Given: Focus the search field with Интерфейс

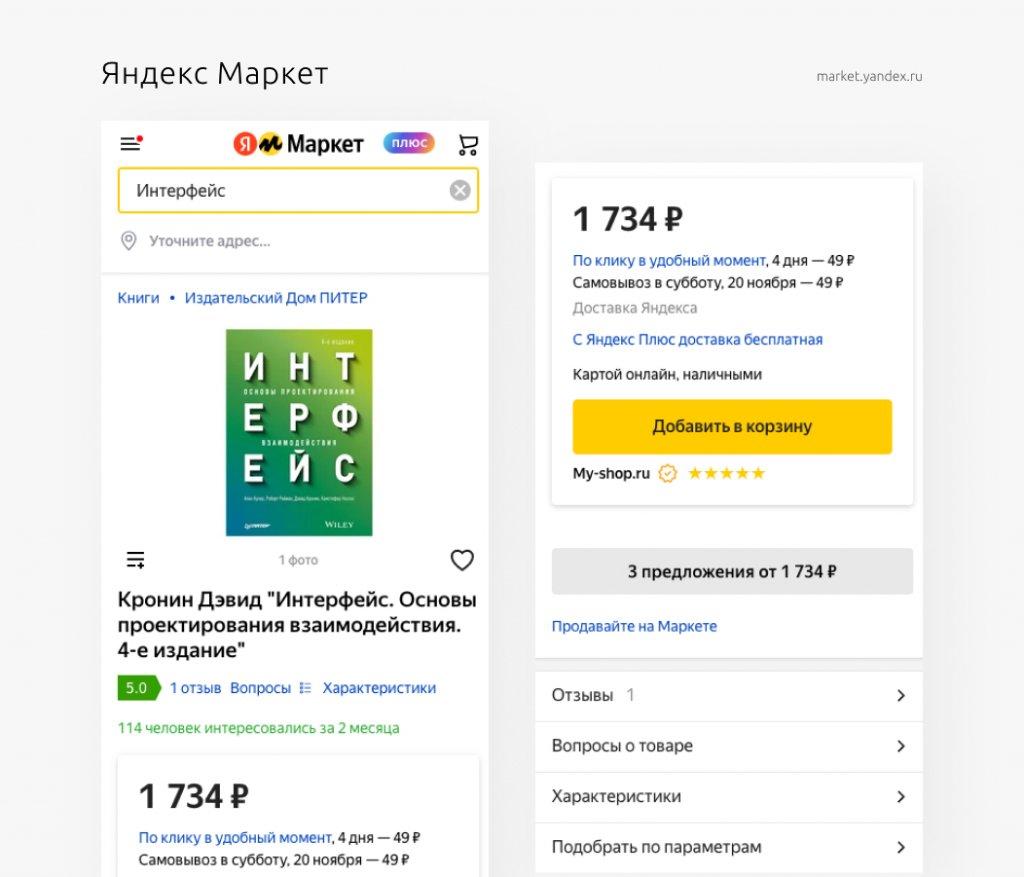Looking at the screenshot, I should [x=298, y=190].
